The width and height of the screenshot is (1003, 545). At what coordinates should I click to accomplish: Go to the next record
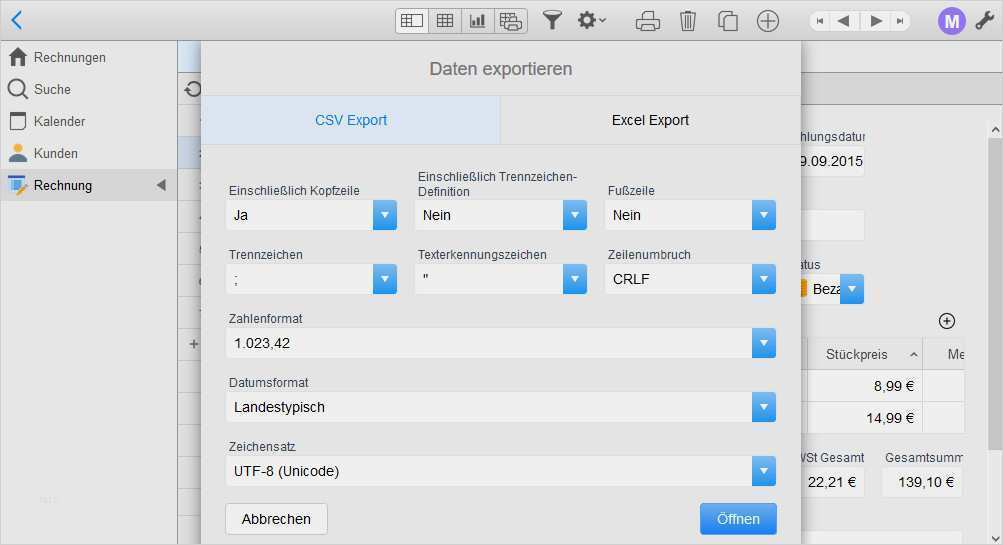tap(876, 21)
